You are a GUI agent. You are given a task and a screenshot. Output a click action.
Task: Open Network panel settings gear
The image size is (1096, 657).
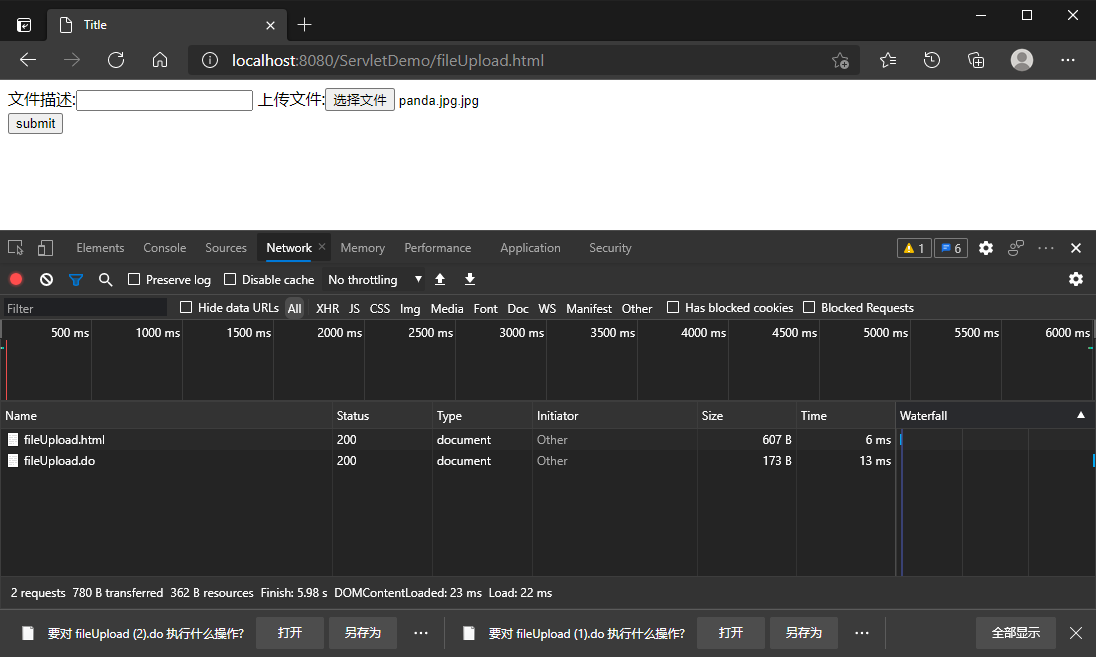1076,279
